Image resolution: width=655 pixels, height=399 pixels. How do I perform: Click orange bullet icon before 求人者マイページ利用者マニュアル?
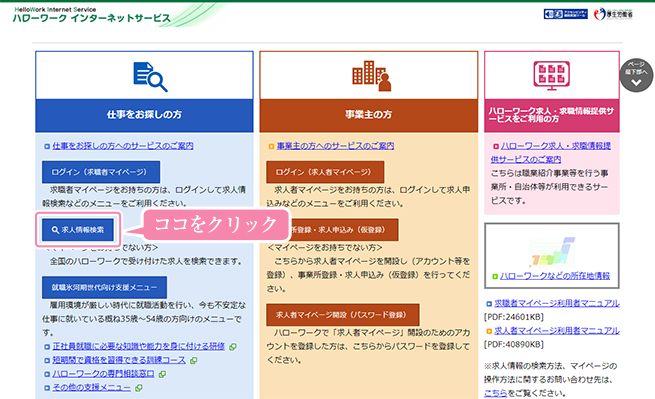coord(489,331)
